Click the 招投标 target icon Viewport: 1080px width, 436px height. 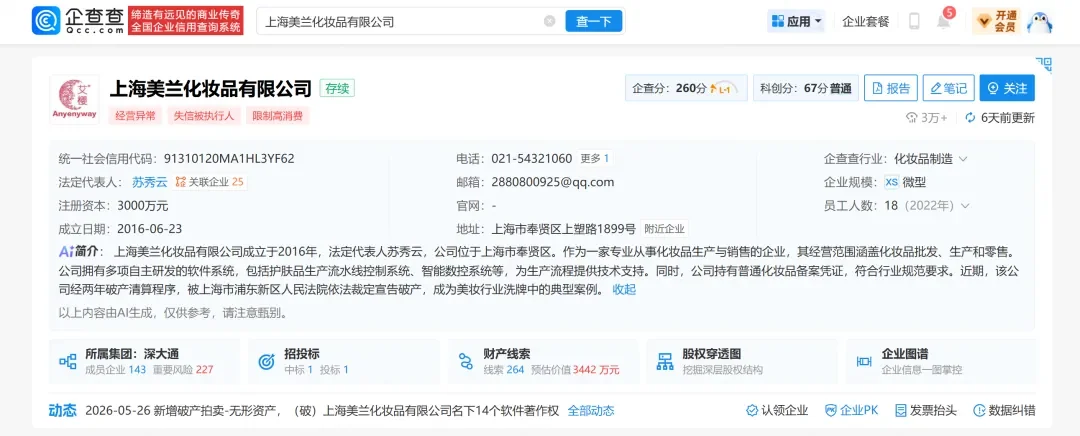tap(267, 362)
